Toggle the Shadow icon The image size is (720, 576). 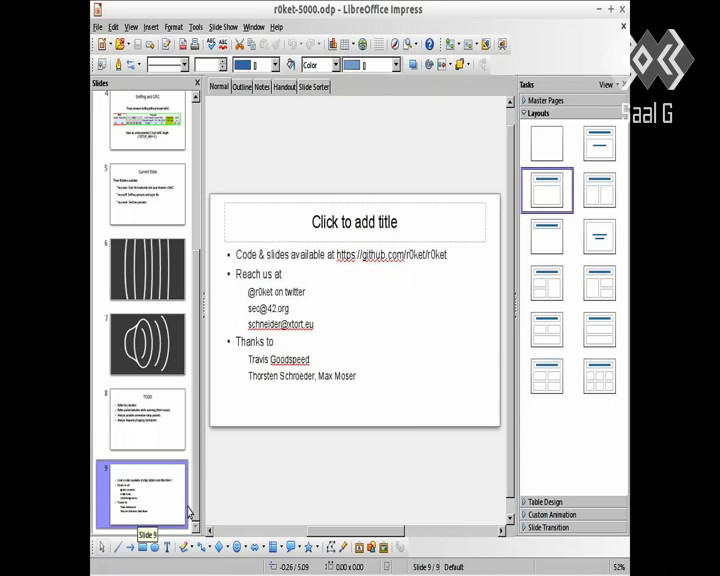413,65
